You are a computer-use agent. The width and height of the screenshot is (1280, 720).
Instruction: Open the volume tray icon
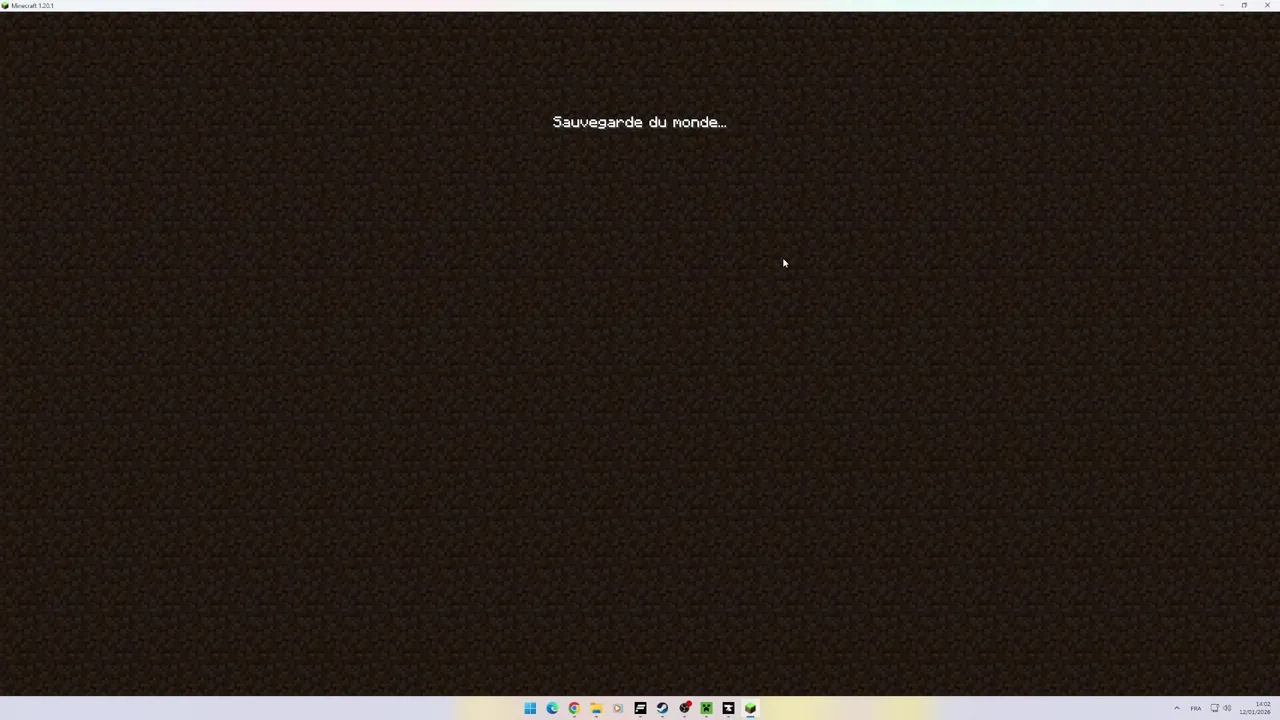[1227, 708]
